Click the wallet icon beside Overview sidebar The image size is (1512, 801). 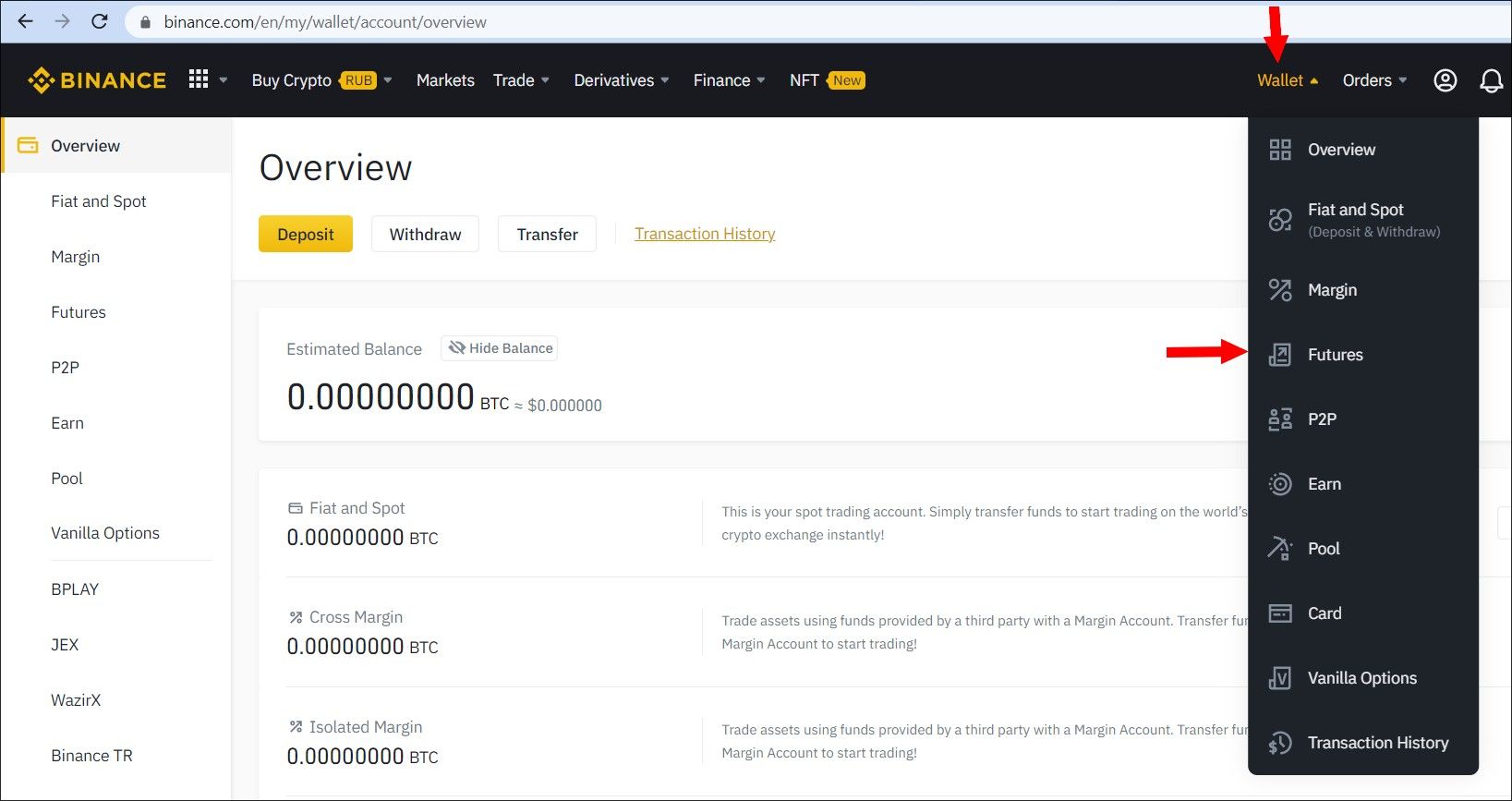(x=28, y=145)
